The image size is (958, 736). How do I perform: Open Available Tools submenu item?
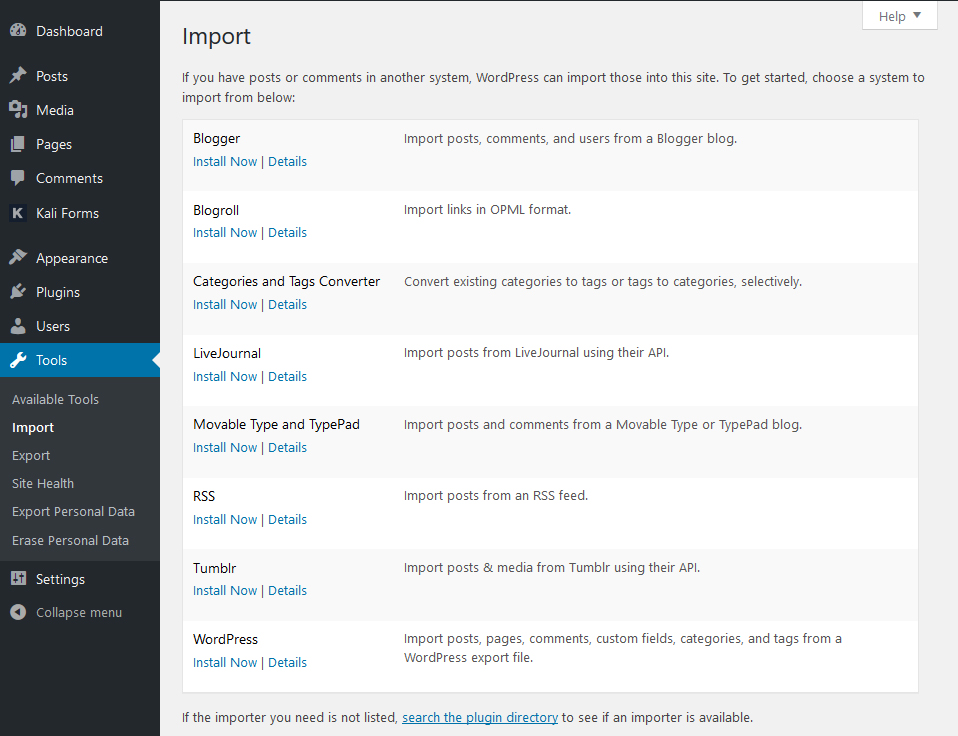[56, 399]
